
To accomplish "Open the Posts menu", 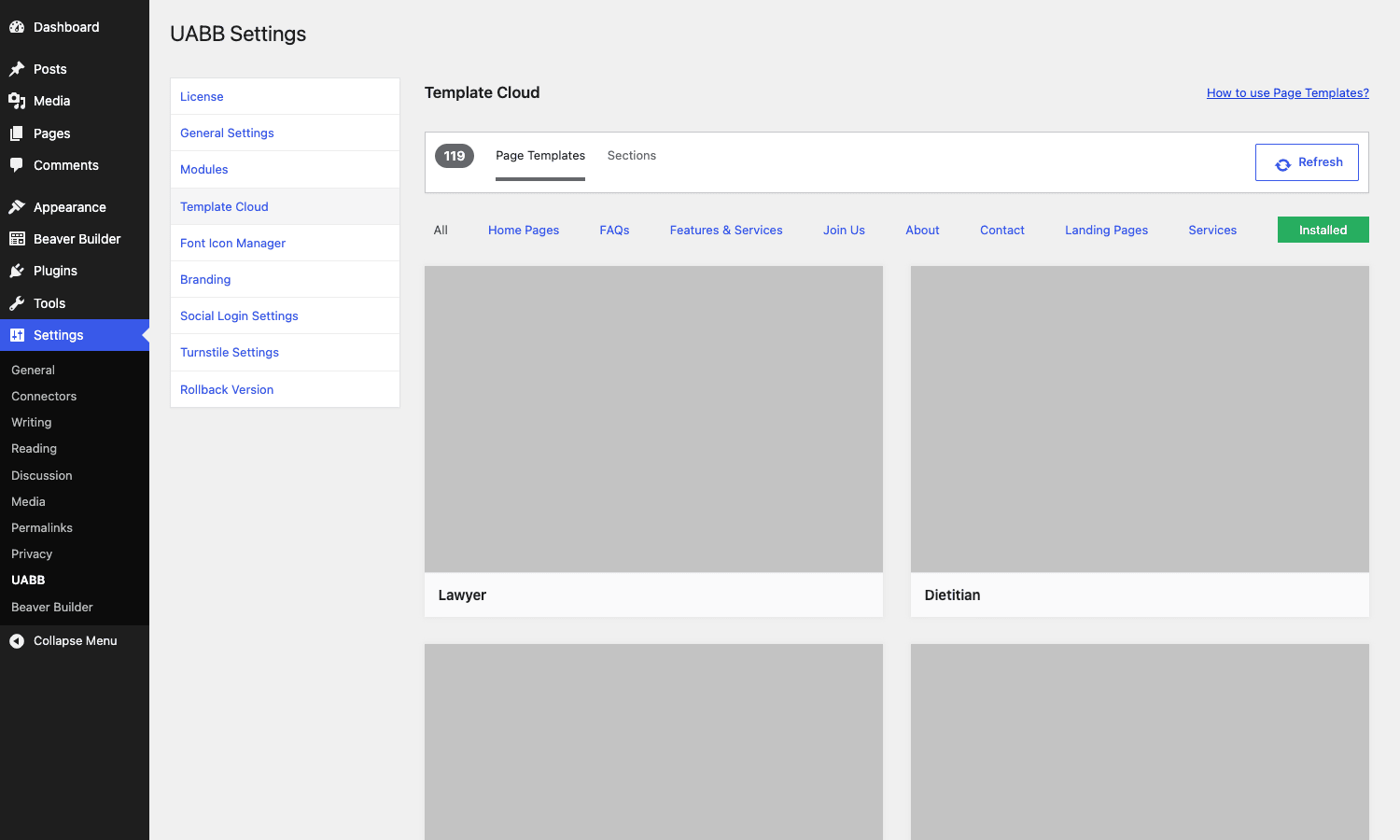I will (75, 69).
